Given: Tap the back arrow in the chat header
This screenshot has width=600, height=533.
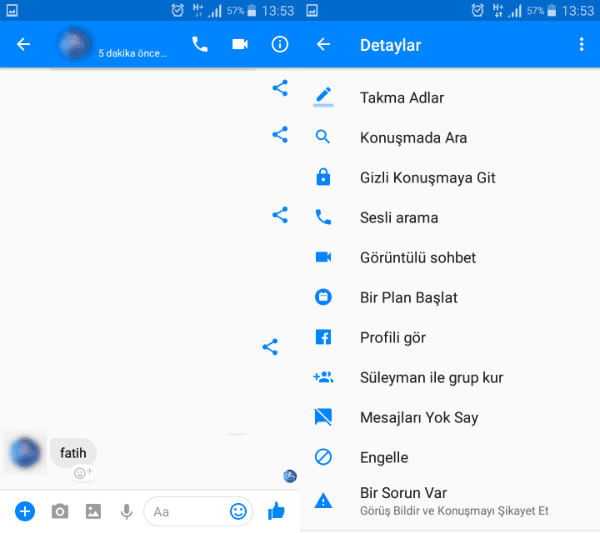Looking at the screenshot, I should point(23,44).
